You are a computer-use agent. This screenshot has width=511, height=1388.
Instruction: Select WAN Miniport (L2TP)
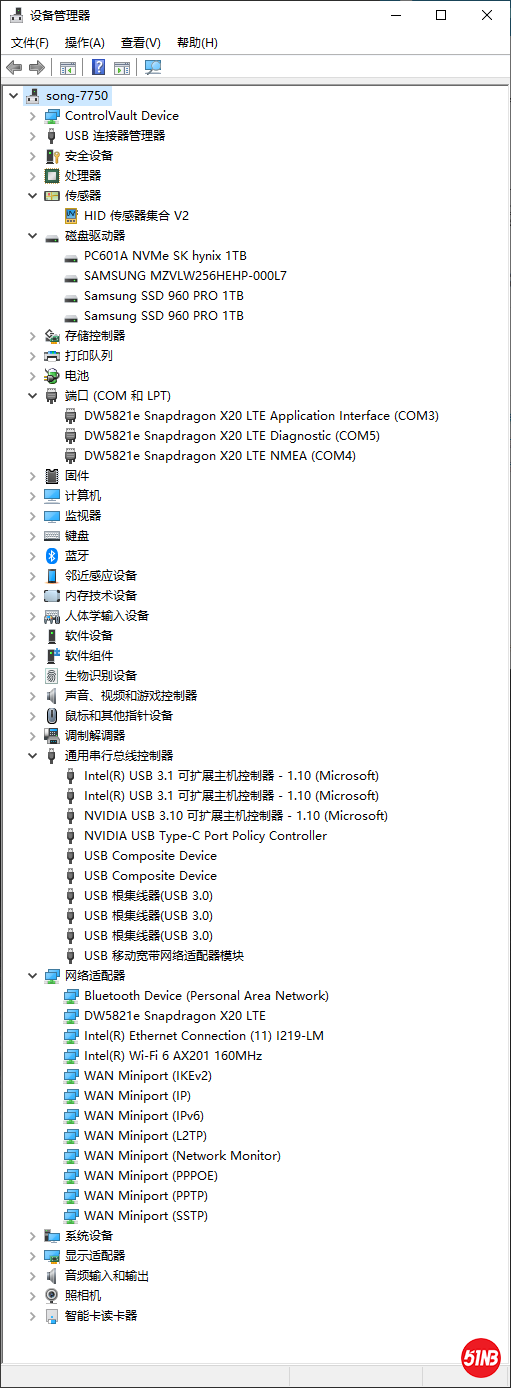click(x=146, y=1136)
